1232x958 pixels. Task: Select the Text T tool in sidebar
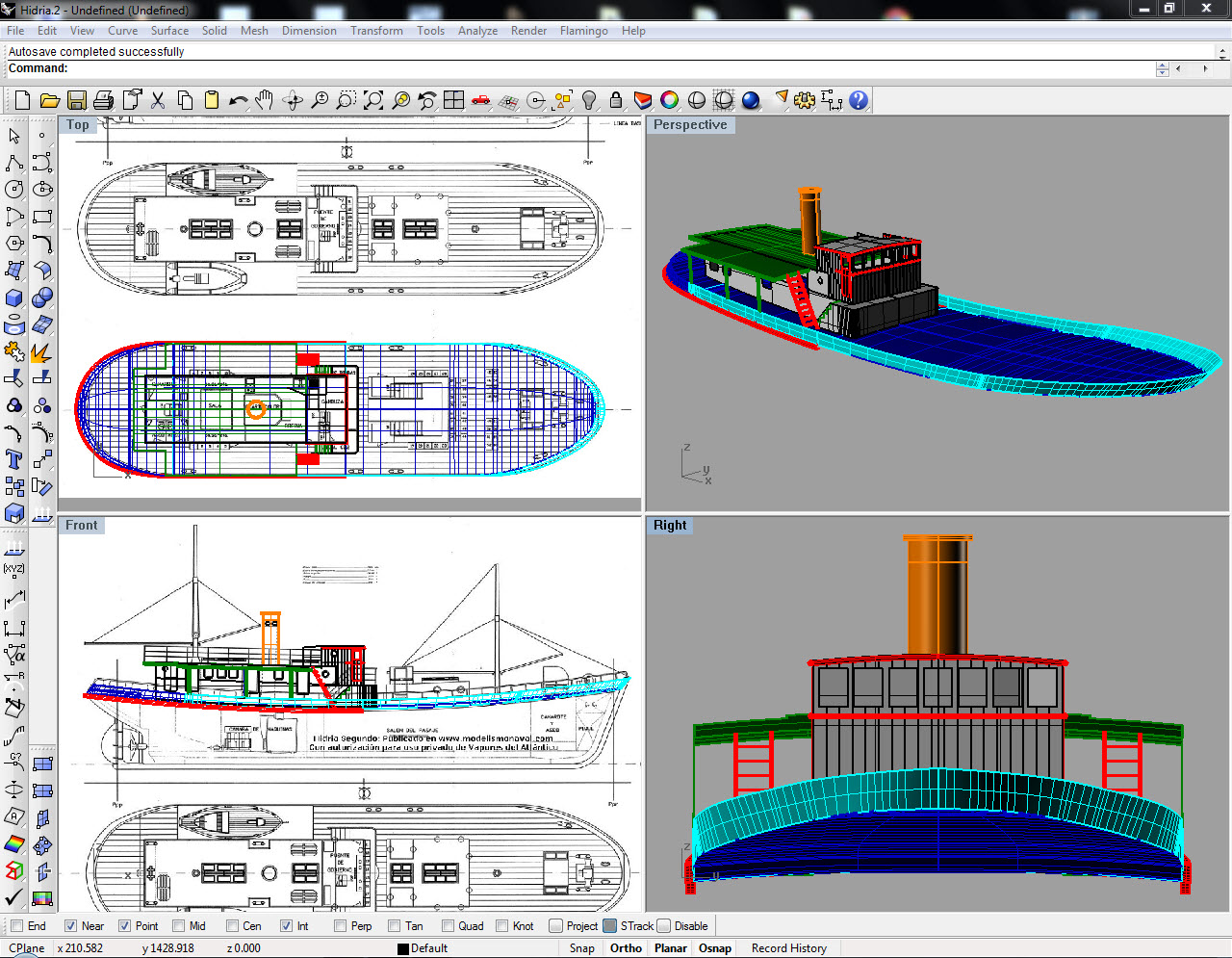pyautogui.click(x=14, y=459)
